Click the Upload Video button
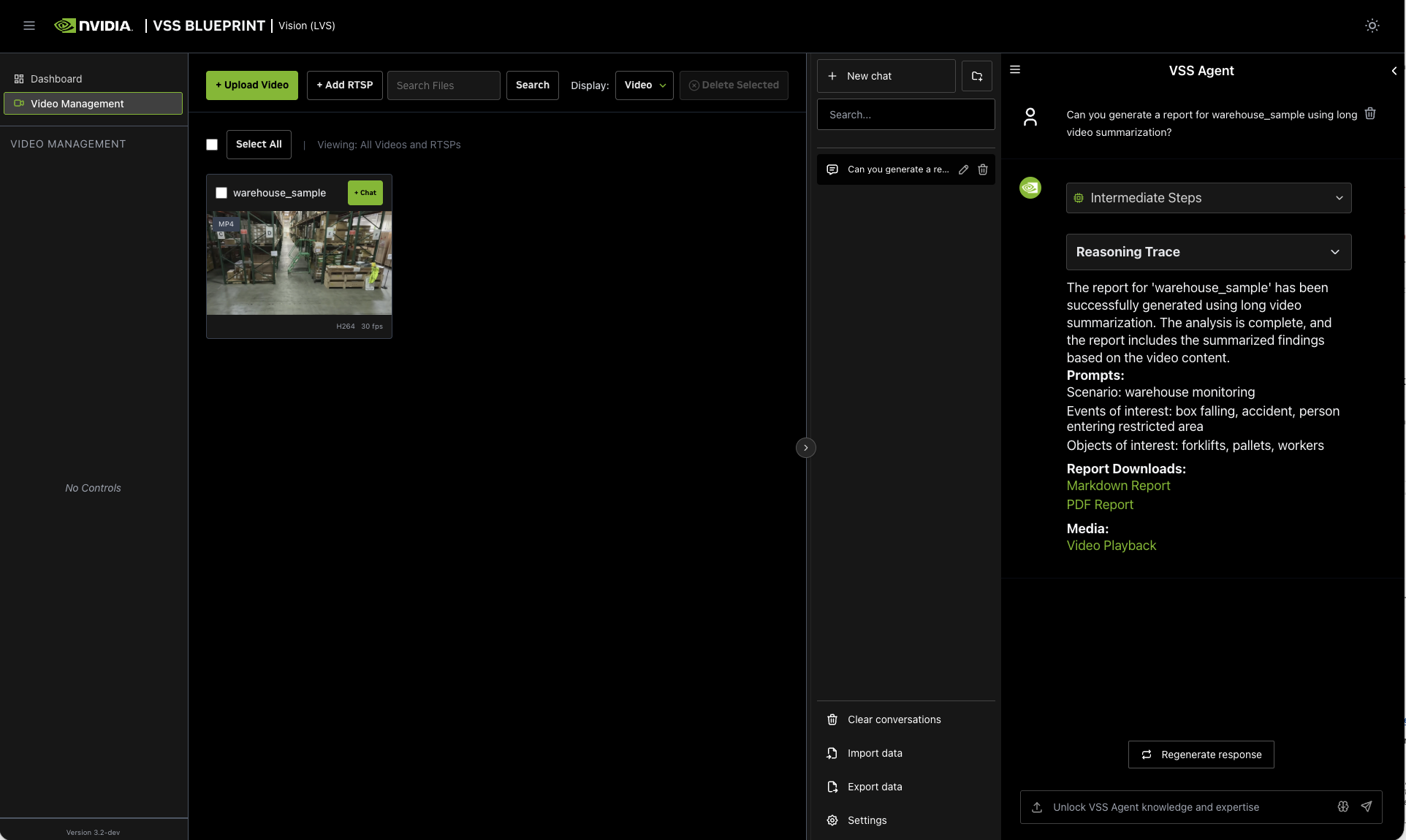1406x840 pixels. pyautogui.click(x=252, y=85)
